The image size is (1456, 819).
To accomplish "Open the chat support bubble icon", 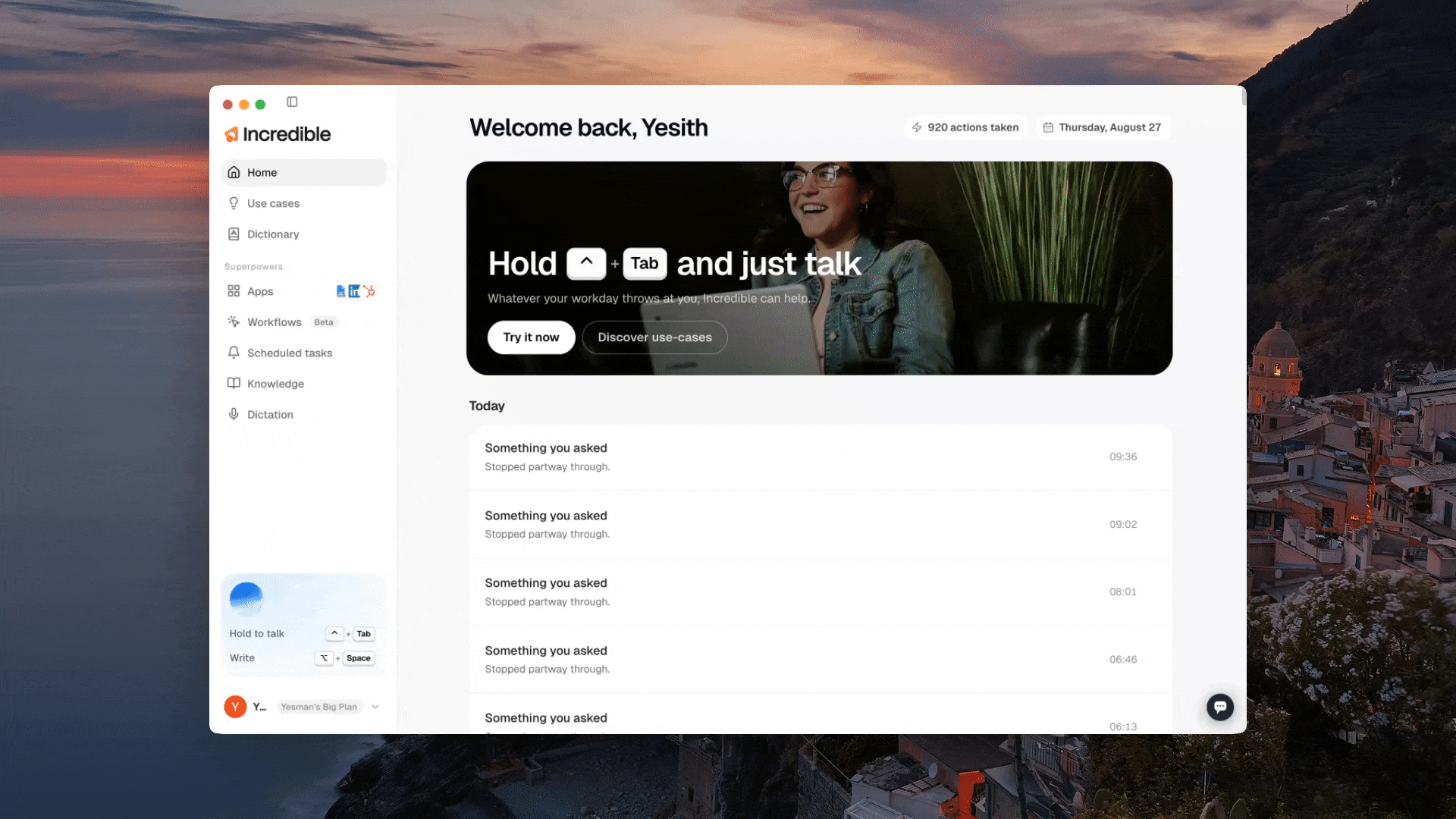I will coord(1220,707).
